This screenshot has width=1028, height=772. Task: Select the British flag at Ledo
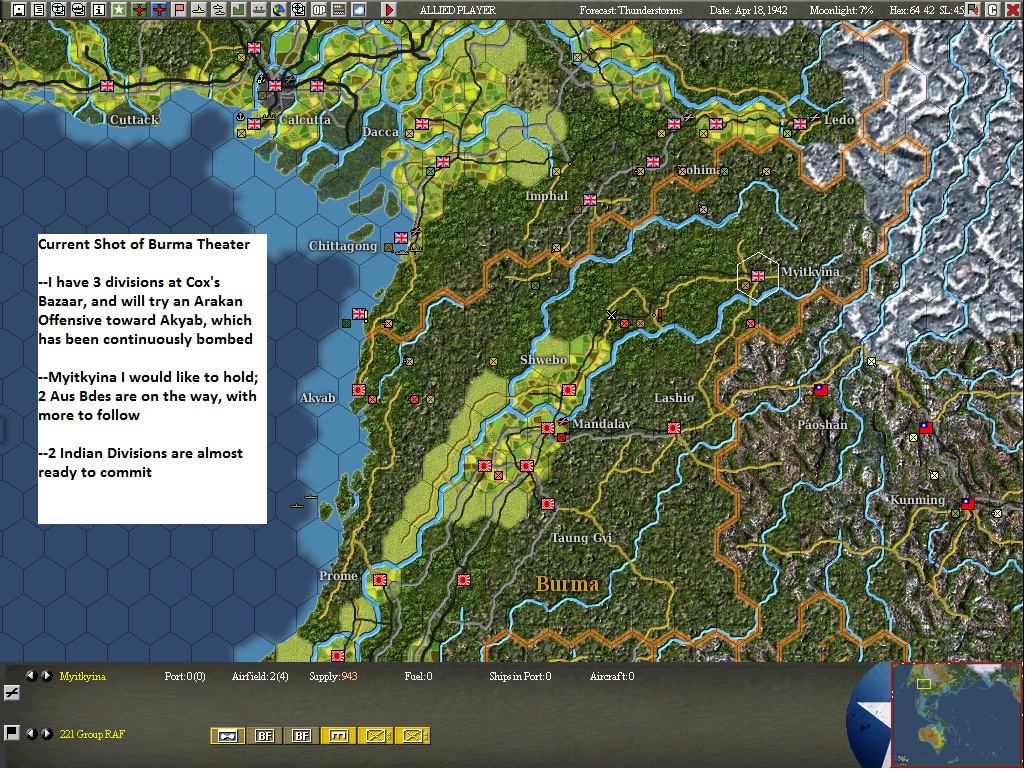pyautogui.click(x=800, y=123)
